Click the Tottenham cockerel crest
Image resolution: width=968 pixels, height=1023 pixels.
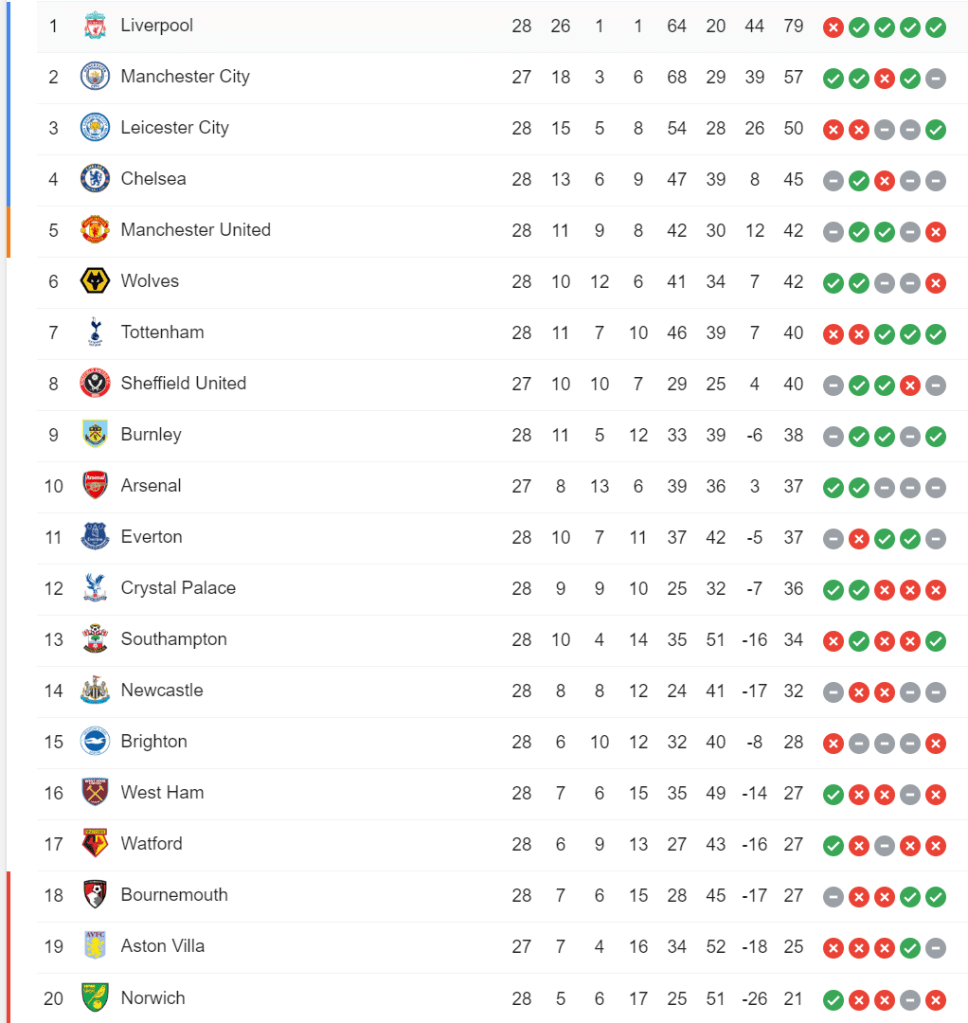coord(95,332)
